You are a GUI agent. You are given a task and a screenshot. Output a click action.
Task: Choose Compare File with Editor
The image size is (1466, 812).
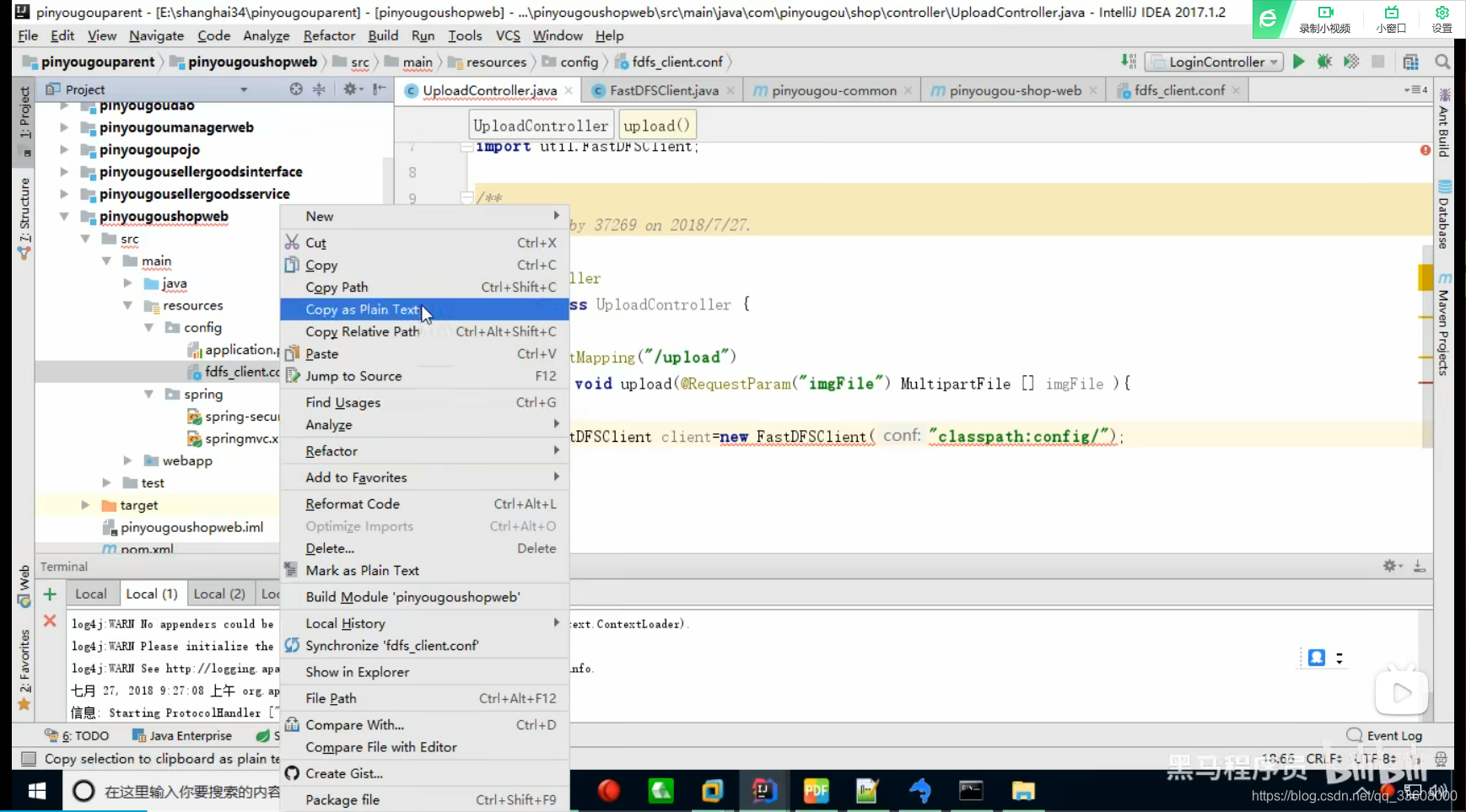424,747
